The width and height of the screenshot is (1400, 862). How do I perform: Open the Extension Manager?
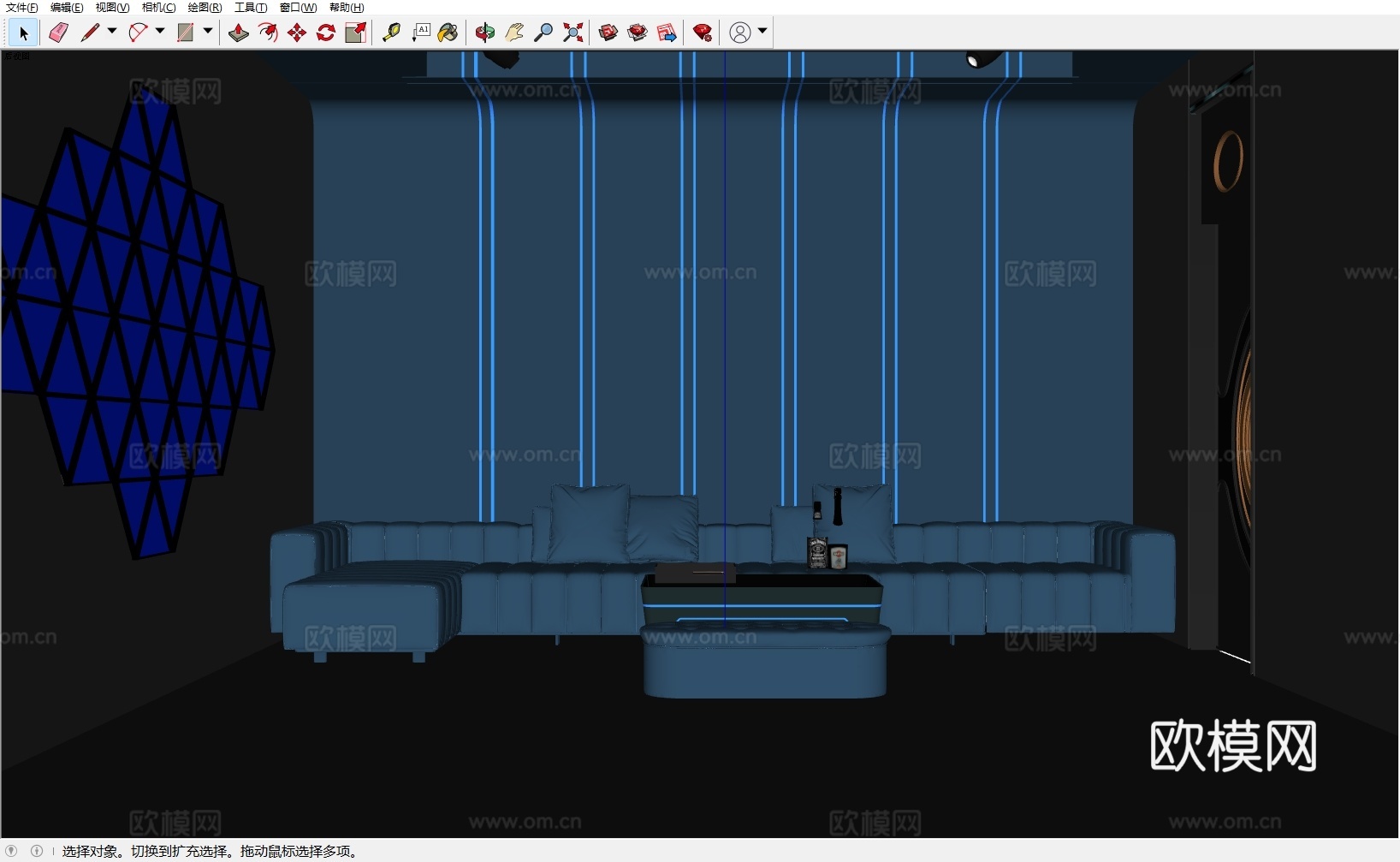[703, 33]
